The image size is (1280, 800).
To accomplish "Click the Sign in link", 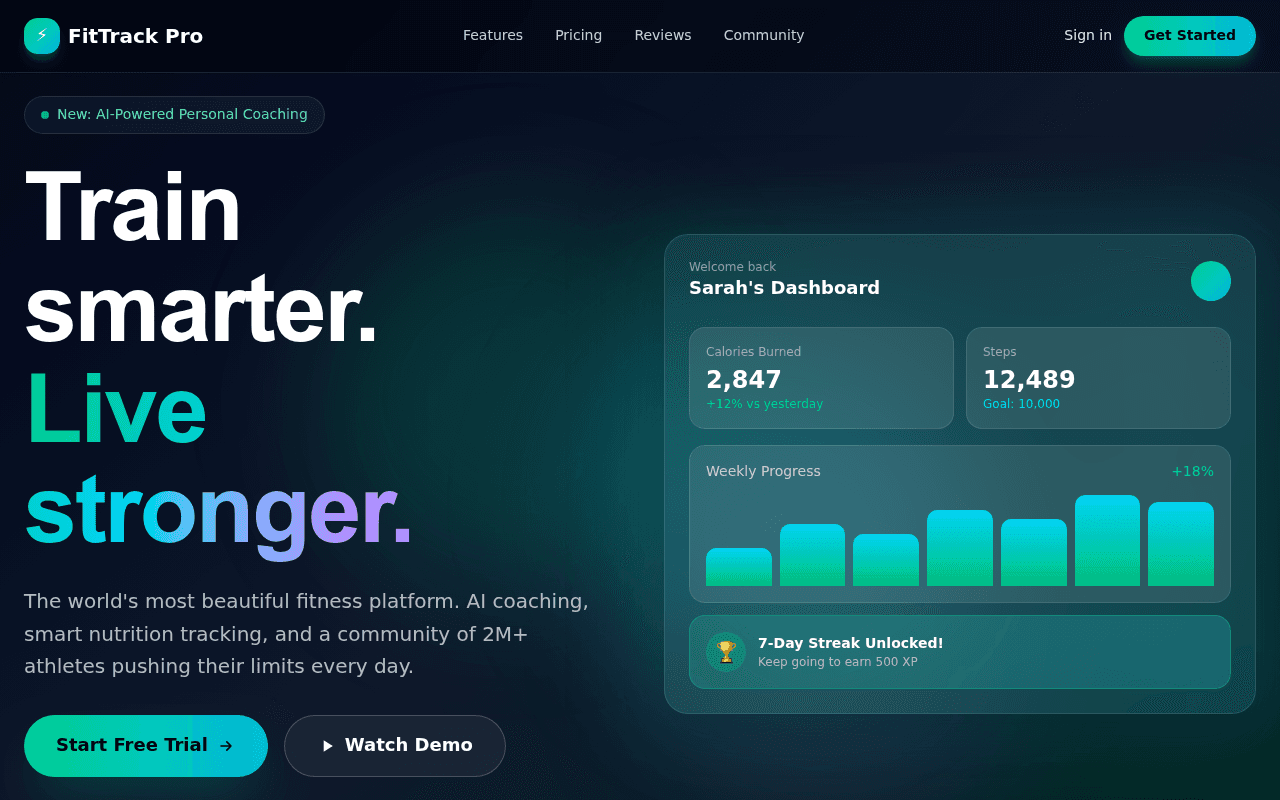I will 1088,35.
